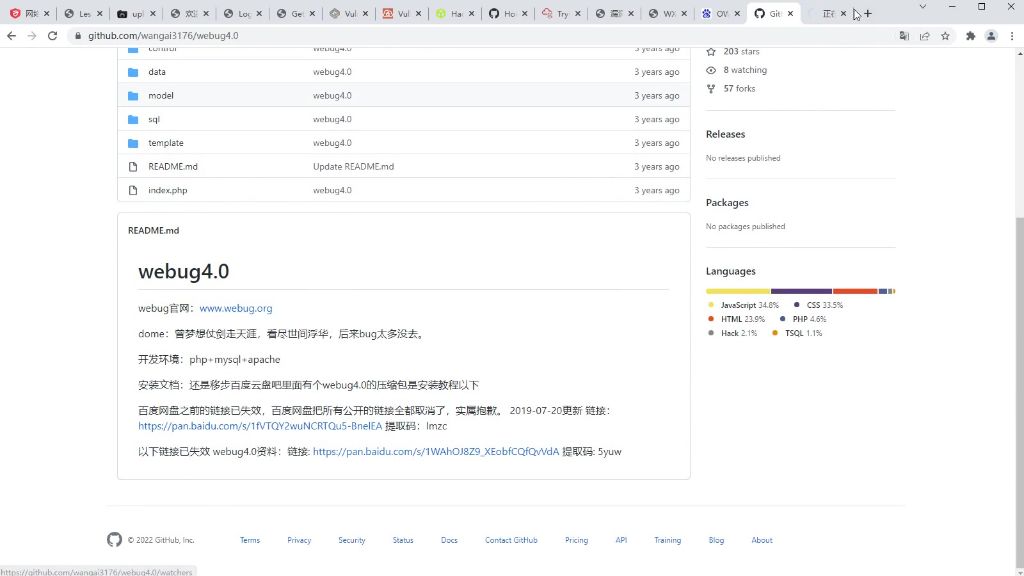Open the webug4.0 commit message in index.php row
Viewport: 1024px width, 576px height.
pos(332,190)
